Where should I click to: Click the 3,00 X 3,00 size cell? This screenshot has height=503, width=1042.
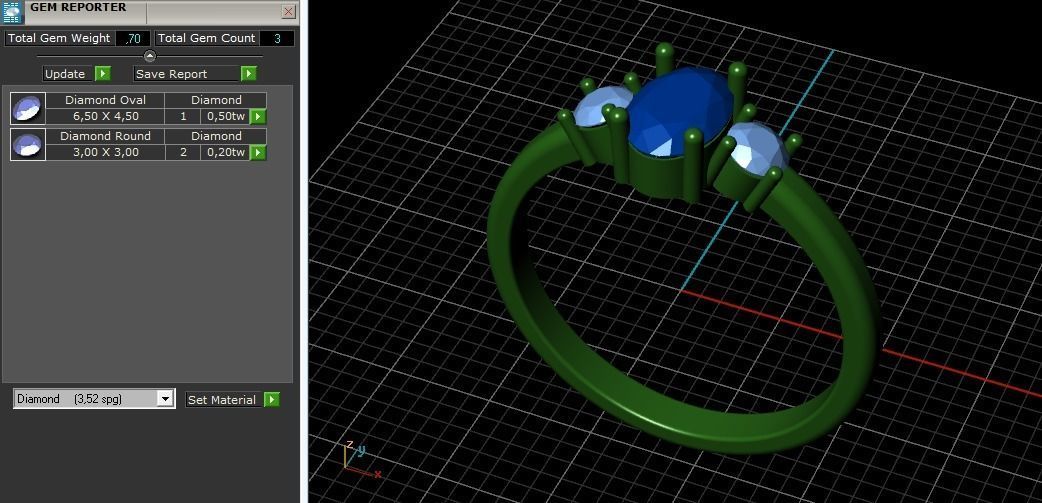point(105,152)
